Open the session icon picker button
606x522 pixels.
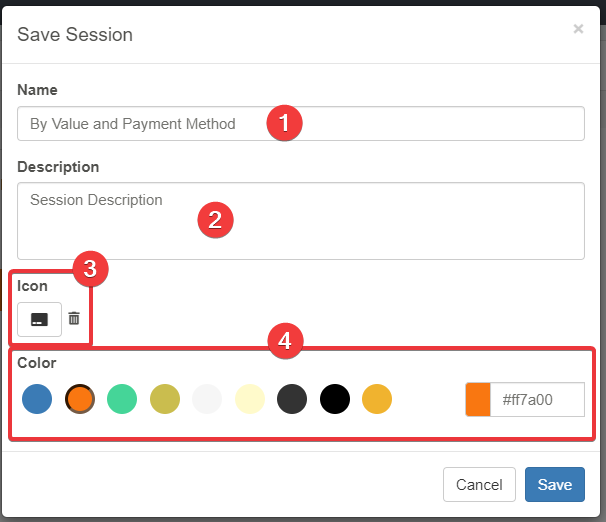point(39,319)
